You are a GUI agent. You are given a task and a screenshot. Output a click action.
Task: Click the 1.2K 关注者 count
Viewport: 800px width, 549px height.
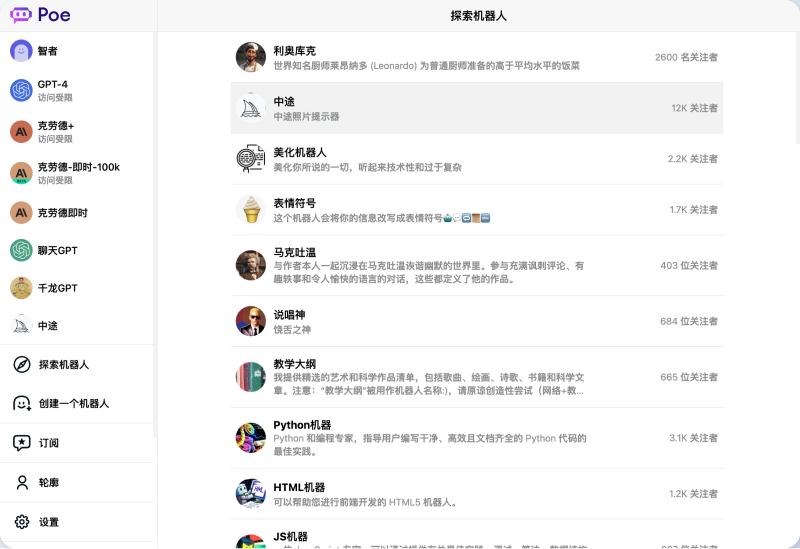pos(693,493)
